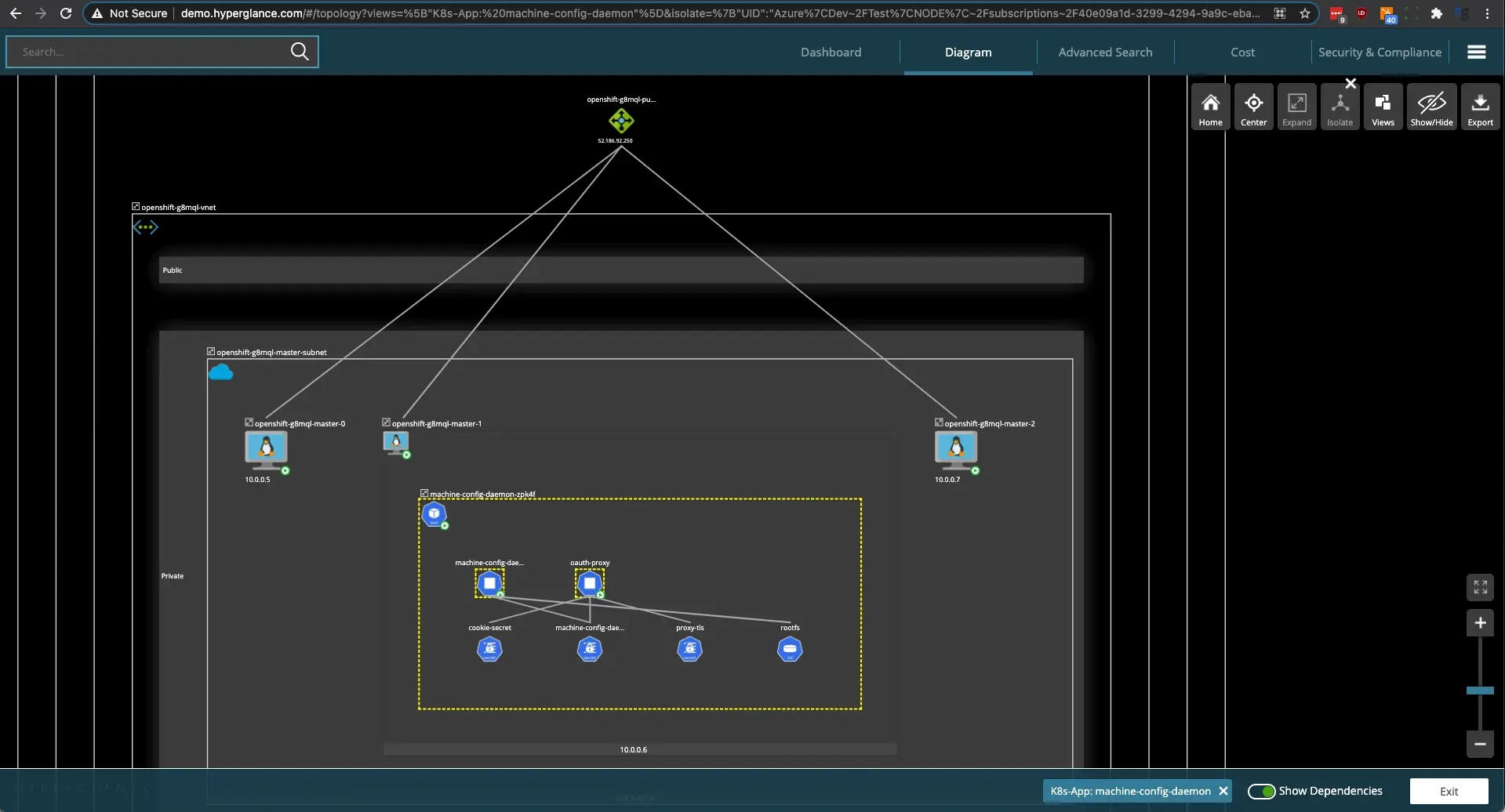
Task: Export the diagram
Action: point(1480,107)
